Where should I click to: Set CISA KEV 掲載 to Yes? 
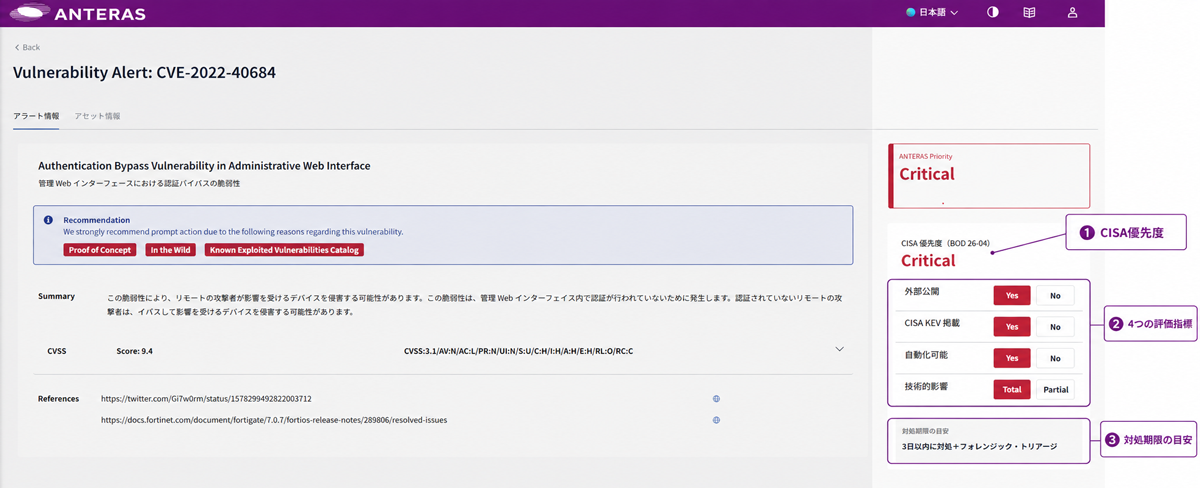(1012, 327)
